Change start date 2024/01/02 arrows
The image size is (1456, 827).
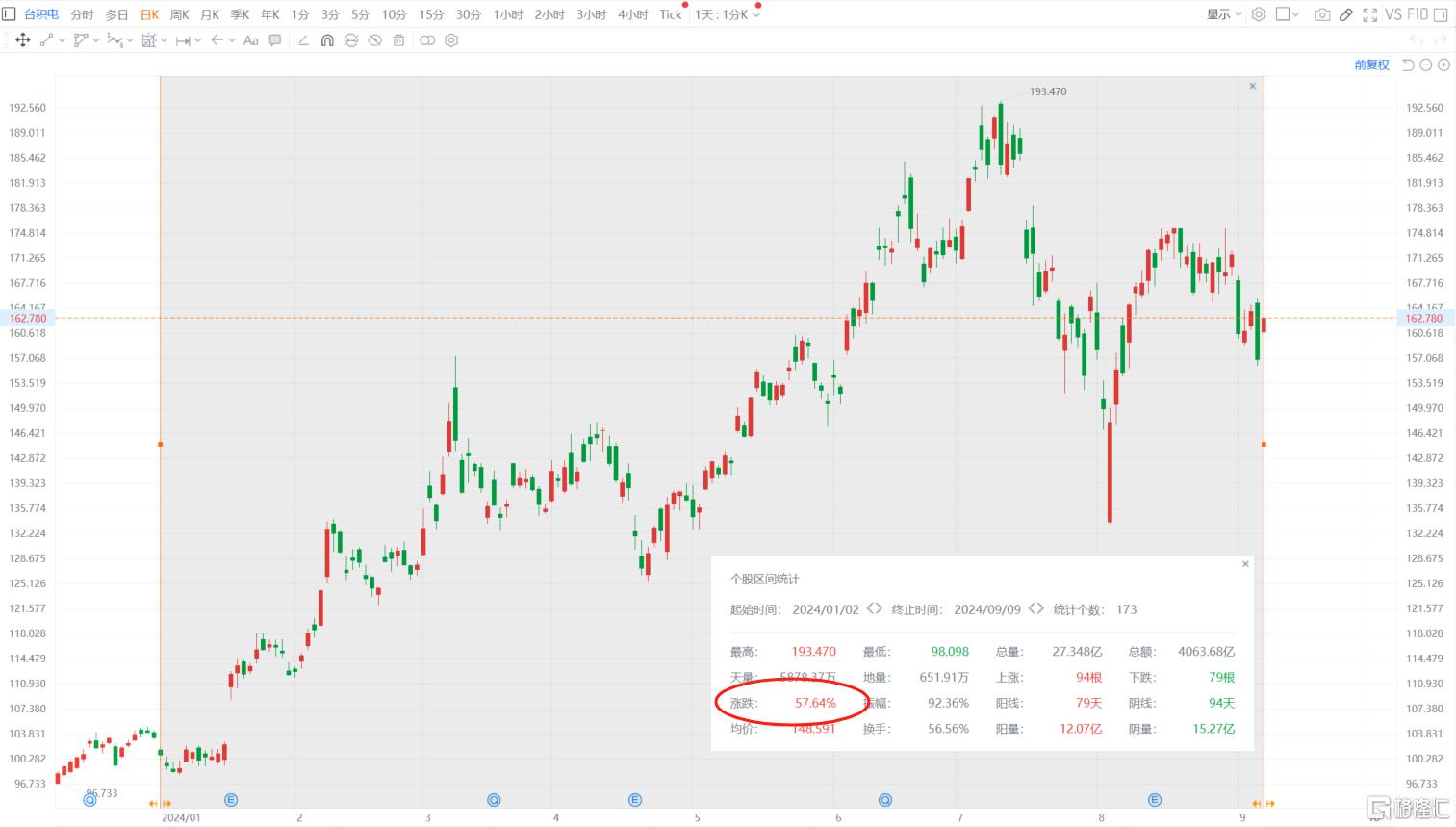click(x=874, y=608)
